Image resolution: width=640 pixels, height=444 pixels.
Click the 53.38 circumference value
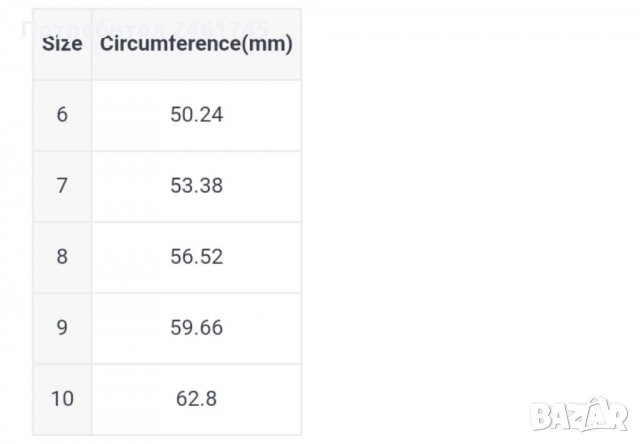pos(196,186)
